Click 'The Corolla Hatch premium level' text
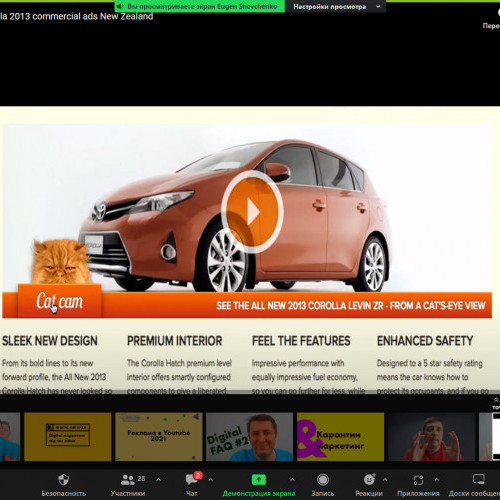This screenshot has width=500, height=500. [179, 363]
